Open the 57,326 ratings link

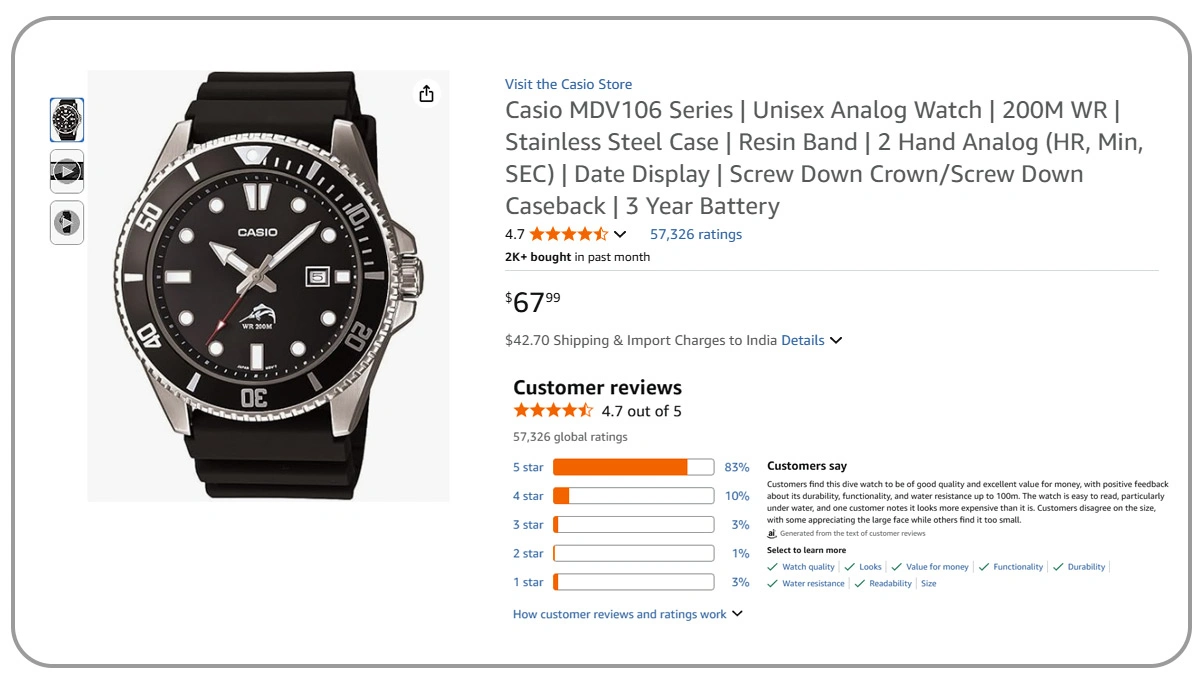[x=696, y=234]
